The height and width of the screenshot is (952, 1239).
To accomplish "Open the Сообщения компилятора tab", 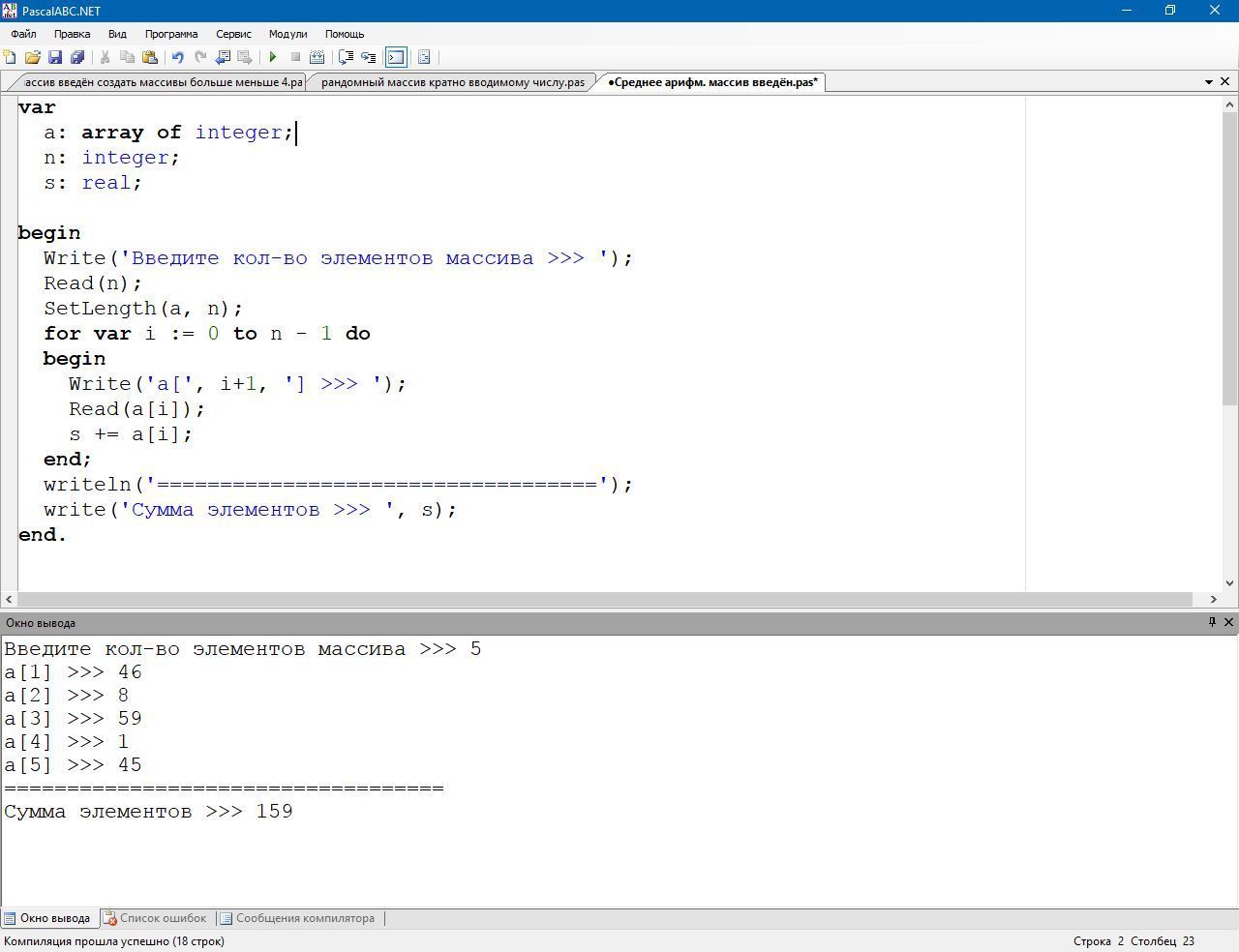I will coord(297,918).
